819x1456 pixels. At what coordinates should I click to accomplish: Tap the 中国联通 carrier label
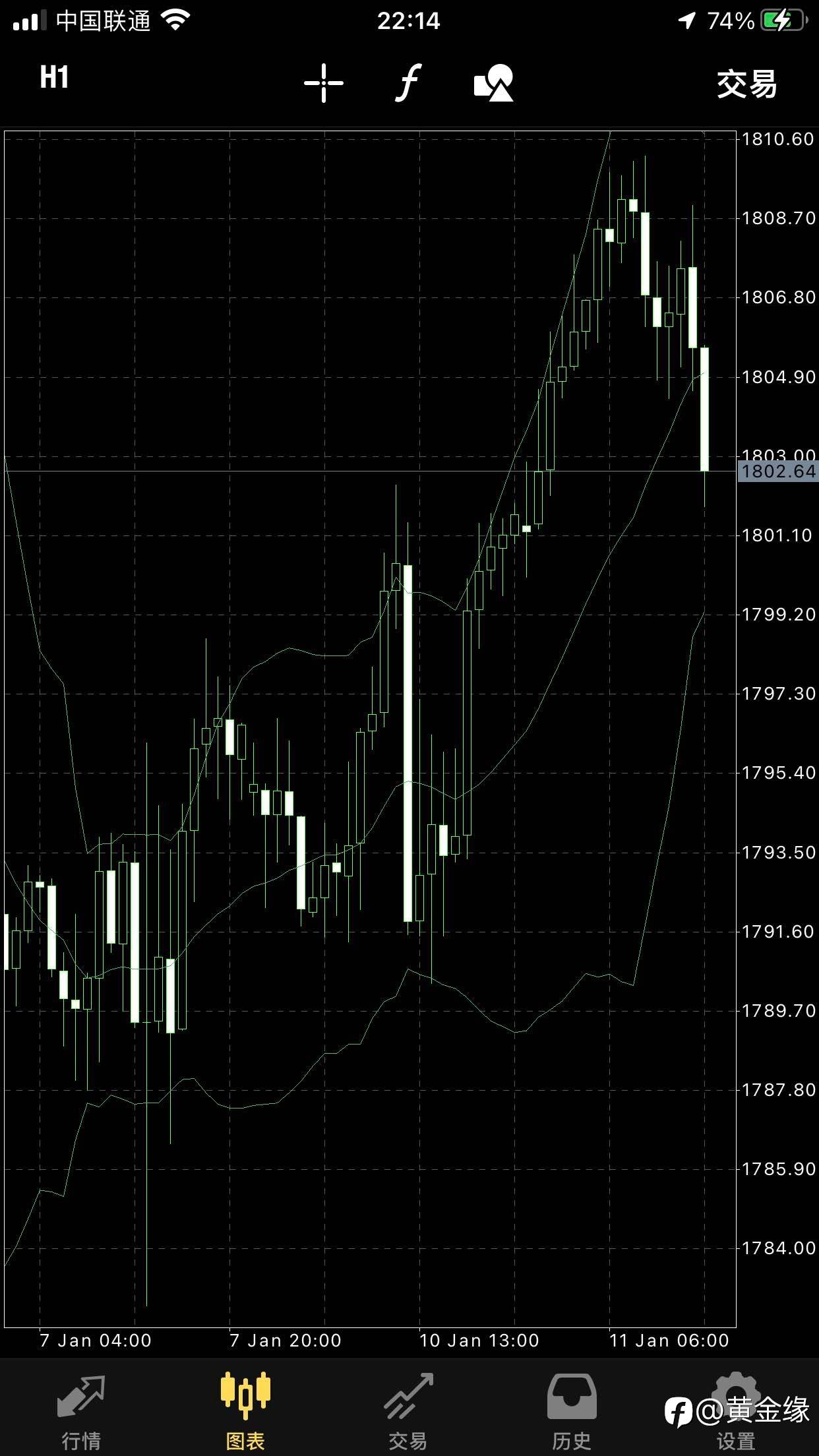tap(104, 21)
